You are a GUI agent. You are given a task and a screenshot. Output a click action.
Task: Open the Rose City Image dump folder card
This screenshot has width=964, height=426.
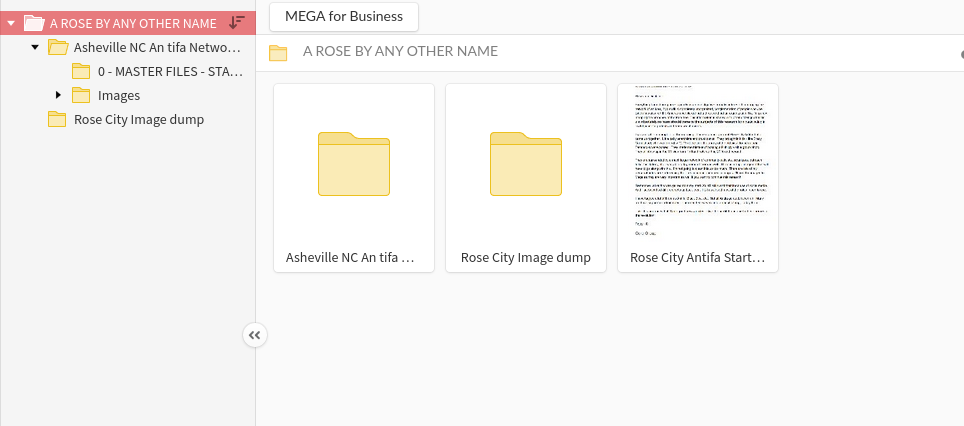click(x=526, y=178)
